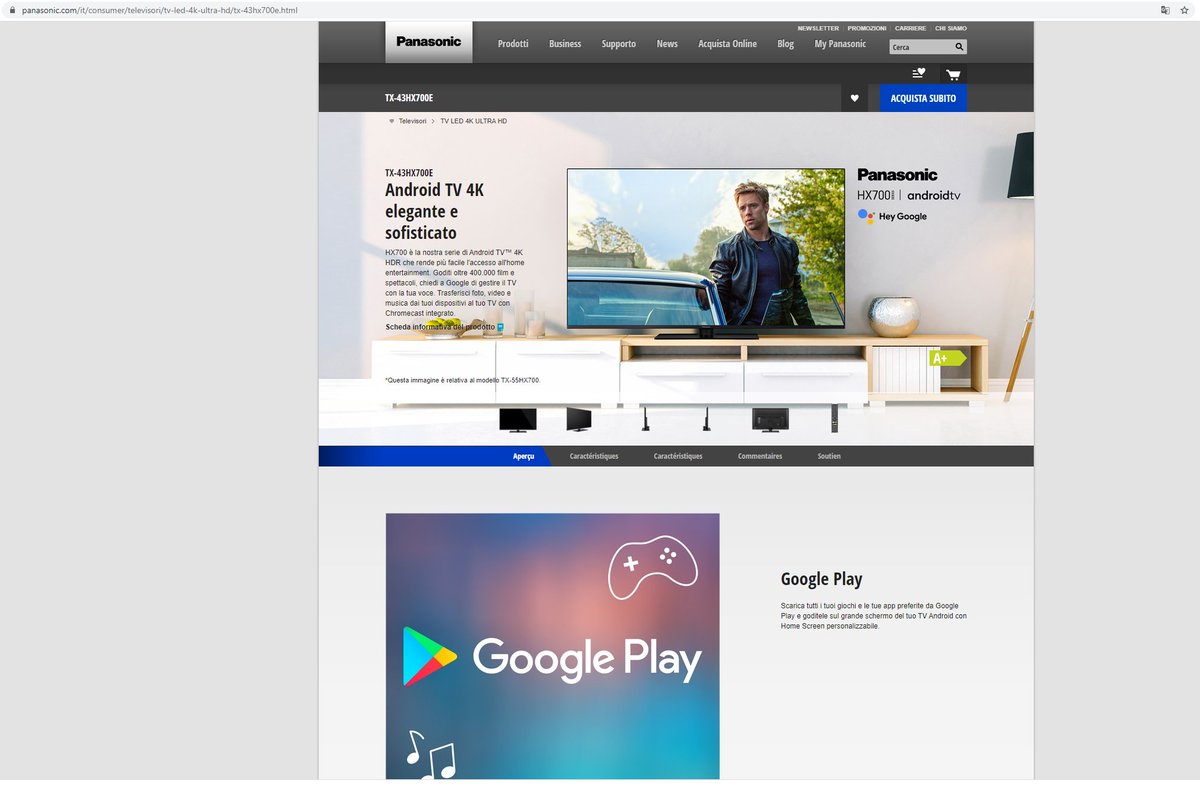Click the TX-43HX700E title in product bar
Viewport: 1200px width, 790px height.
click(x=409, y=98)
